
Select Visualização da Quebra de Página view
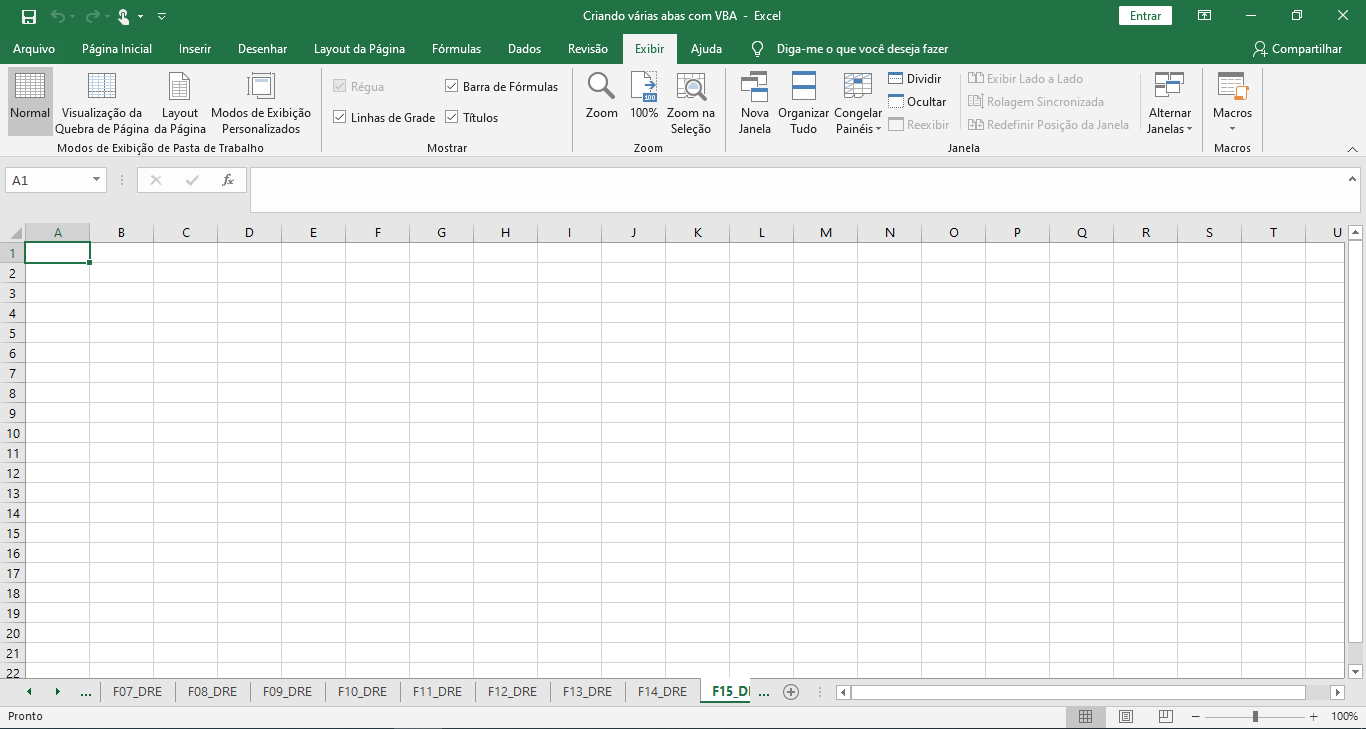click(x=101, y=100)
